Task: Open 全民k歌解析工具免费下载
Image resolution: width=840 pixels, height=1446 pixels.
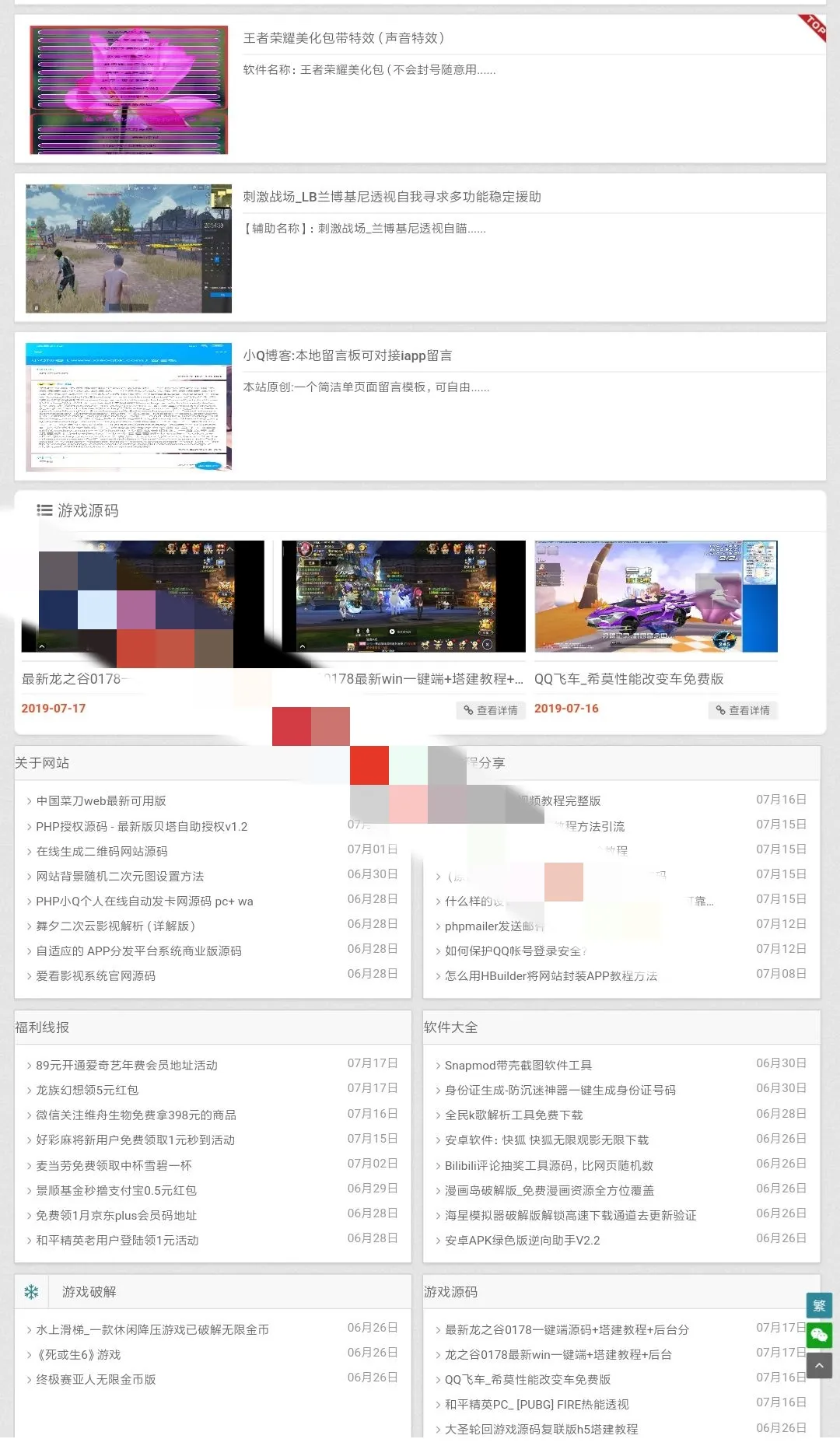Action: (513, 1115)
